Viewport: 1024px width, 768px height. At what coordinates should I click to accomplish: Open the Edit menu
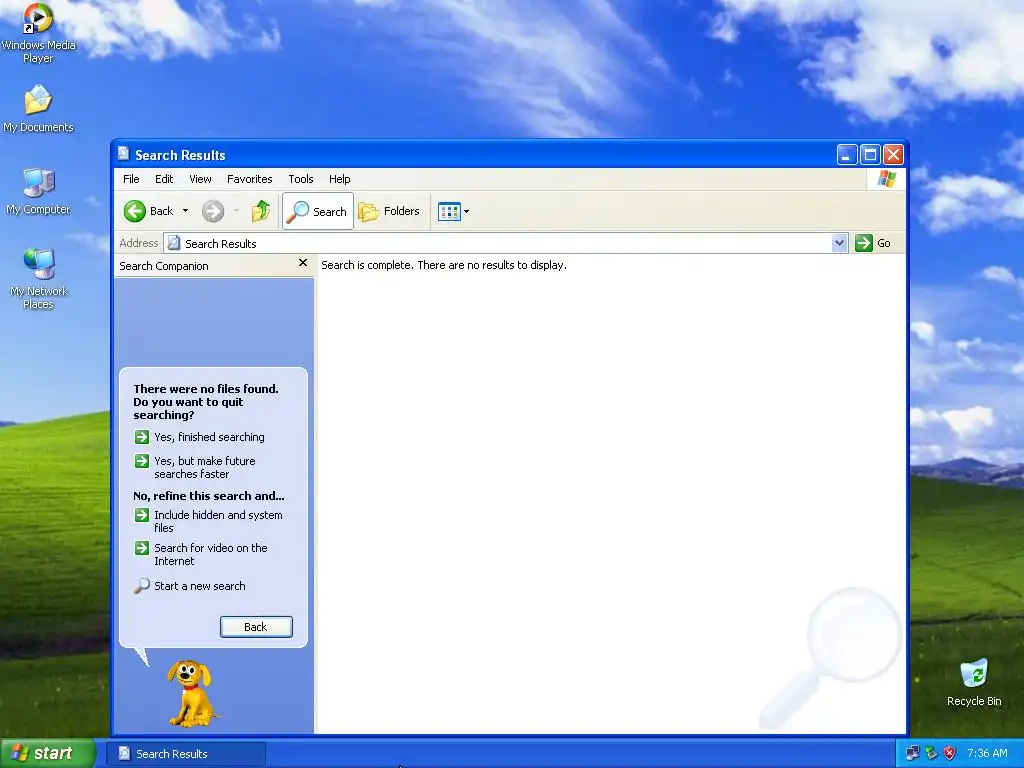pyautogui.click(x=164, y=179)
